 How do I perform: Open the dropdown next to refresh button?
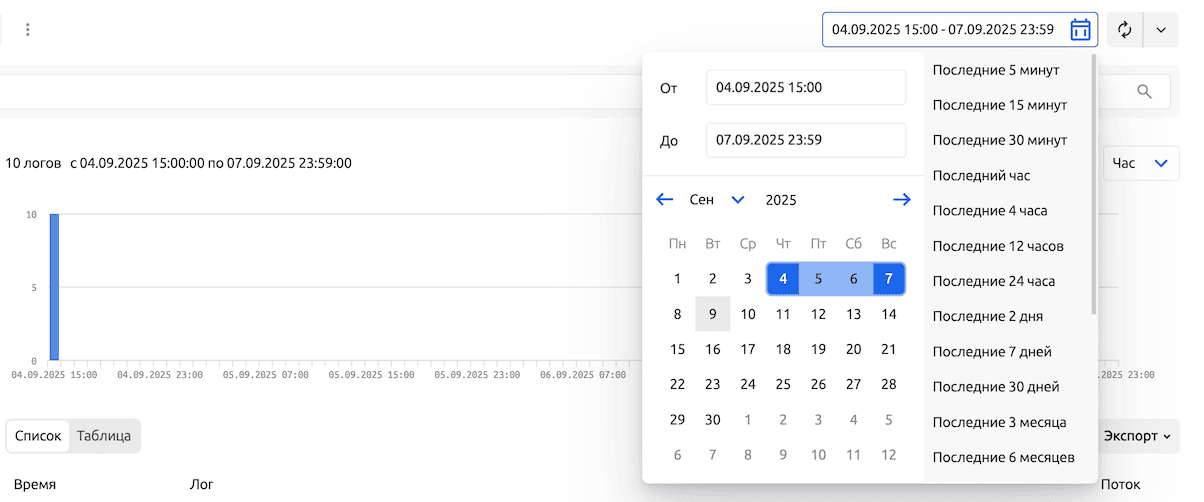1161,30
